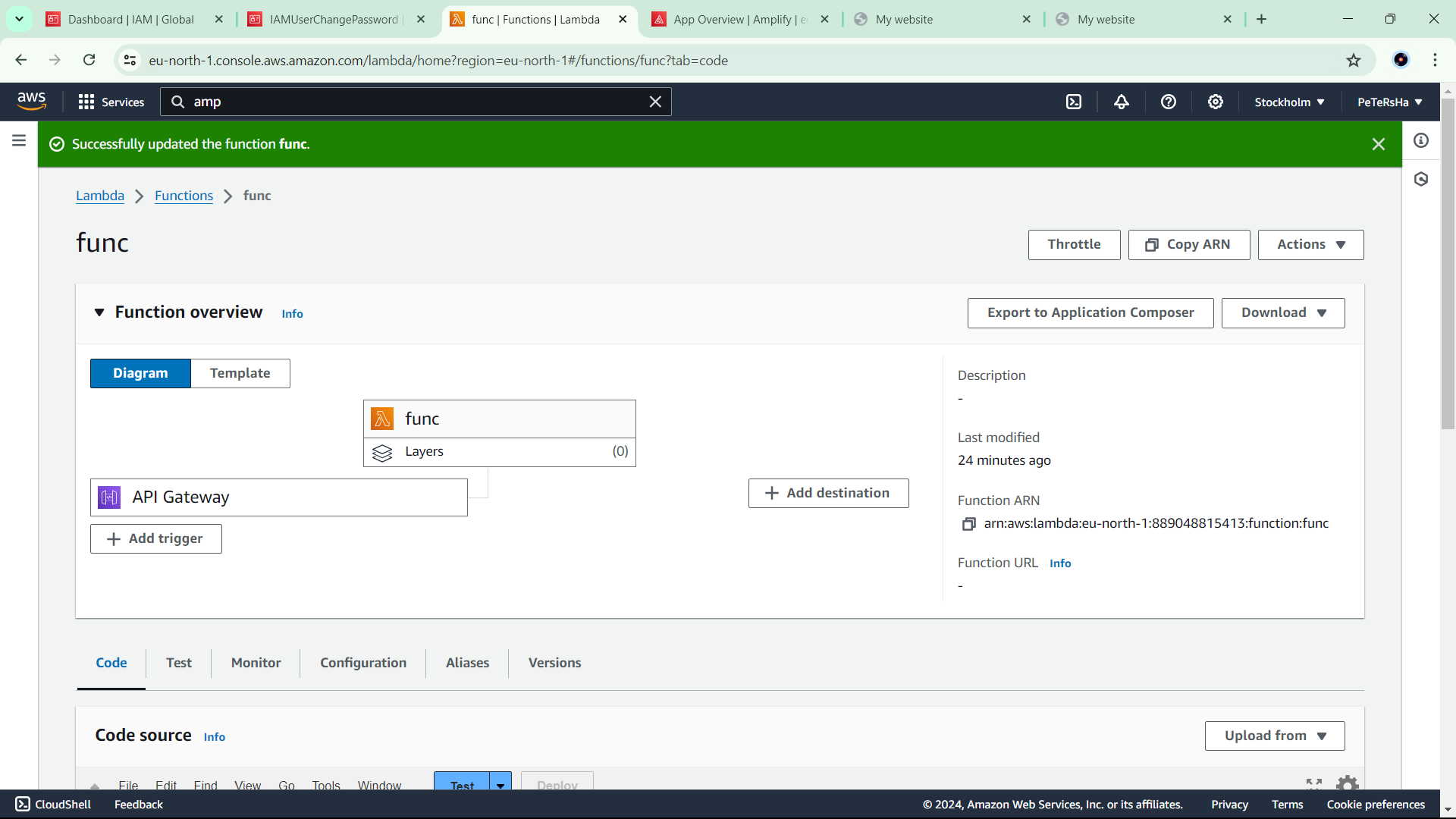This screenshot has height=819, width=1456.
Task: Collapse the Function overview section
Action: tap(99, 312)
